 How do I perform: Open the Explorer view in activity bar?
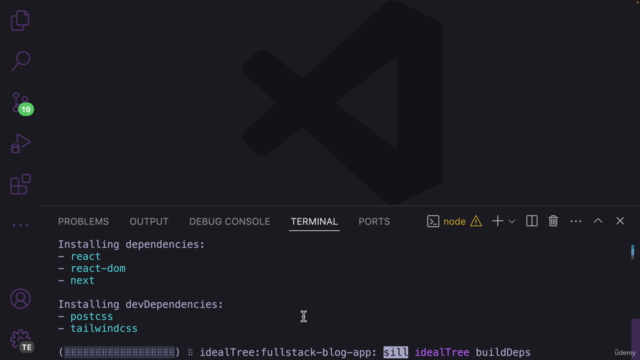pyautogui.click(x=20, y=20)
